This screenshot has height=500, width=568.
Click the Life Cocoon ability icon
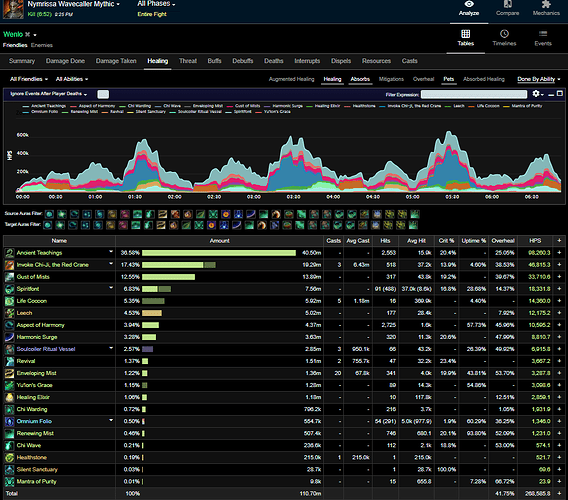point(9,301)
